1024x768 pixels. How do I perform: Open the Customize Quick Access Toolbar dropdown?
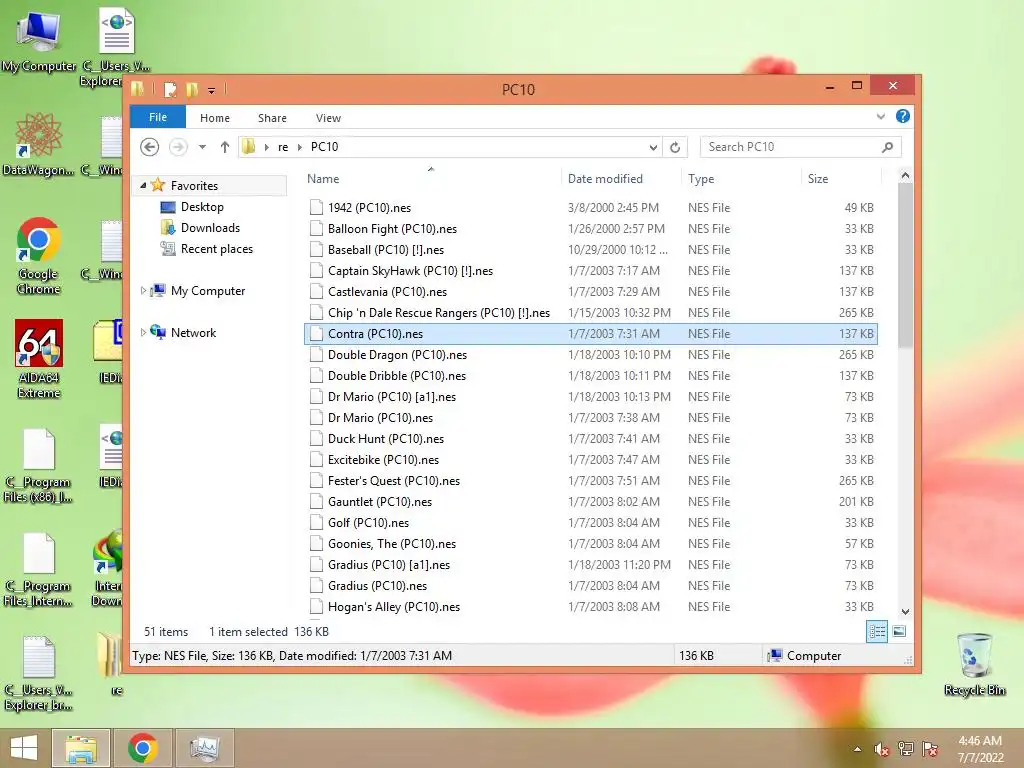coord(212,90)
